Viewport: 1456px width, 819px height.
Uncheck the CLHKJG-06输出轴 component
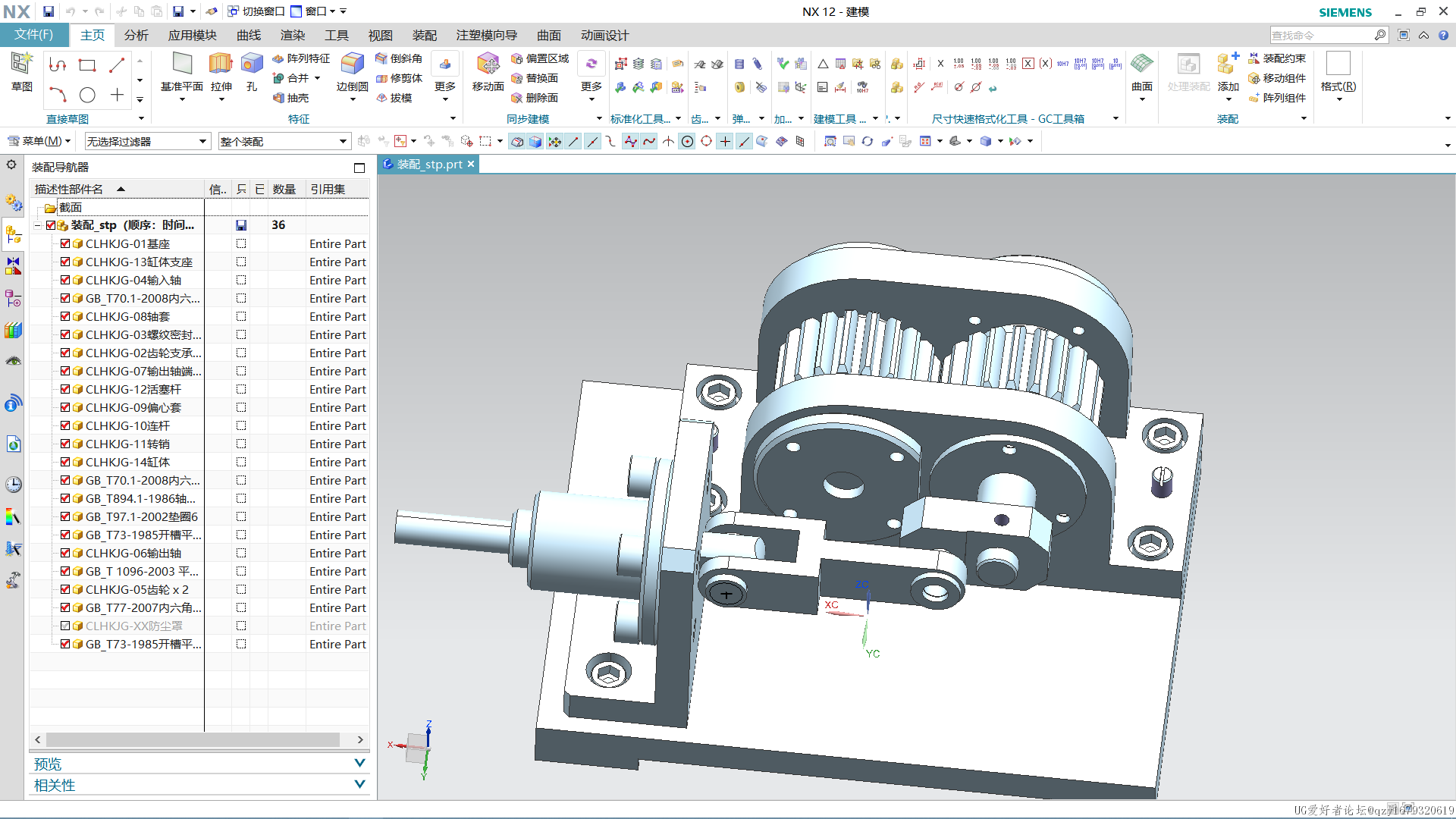tap(65, 553)
